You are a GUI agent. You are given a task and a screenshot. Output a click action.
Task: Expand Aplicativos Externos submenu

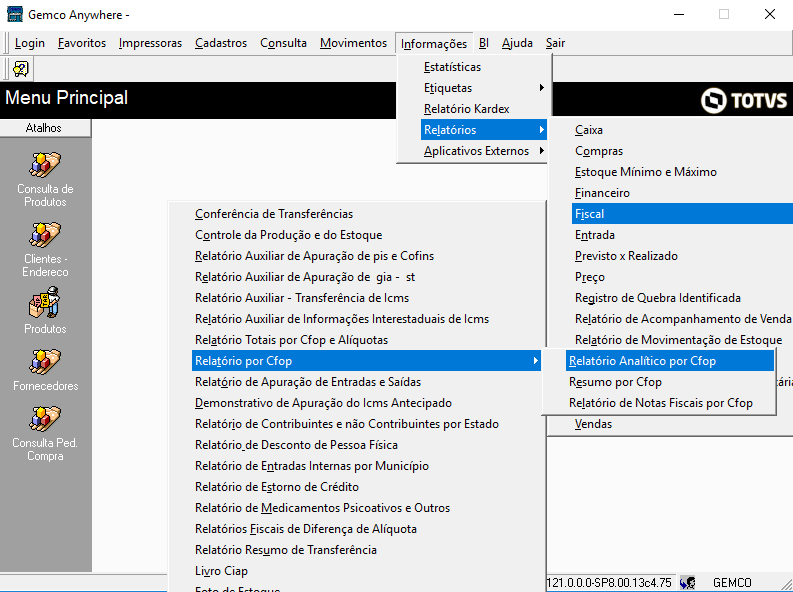pos(484,151)
